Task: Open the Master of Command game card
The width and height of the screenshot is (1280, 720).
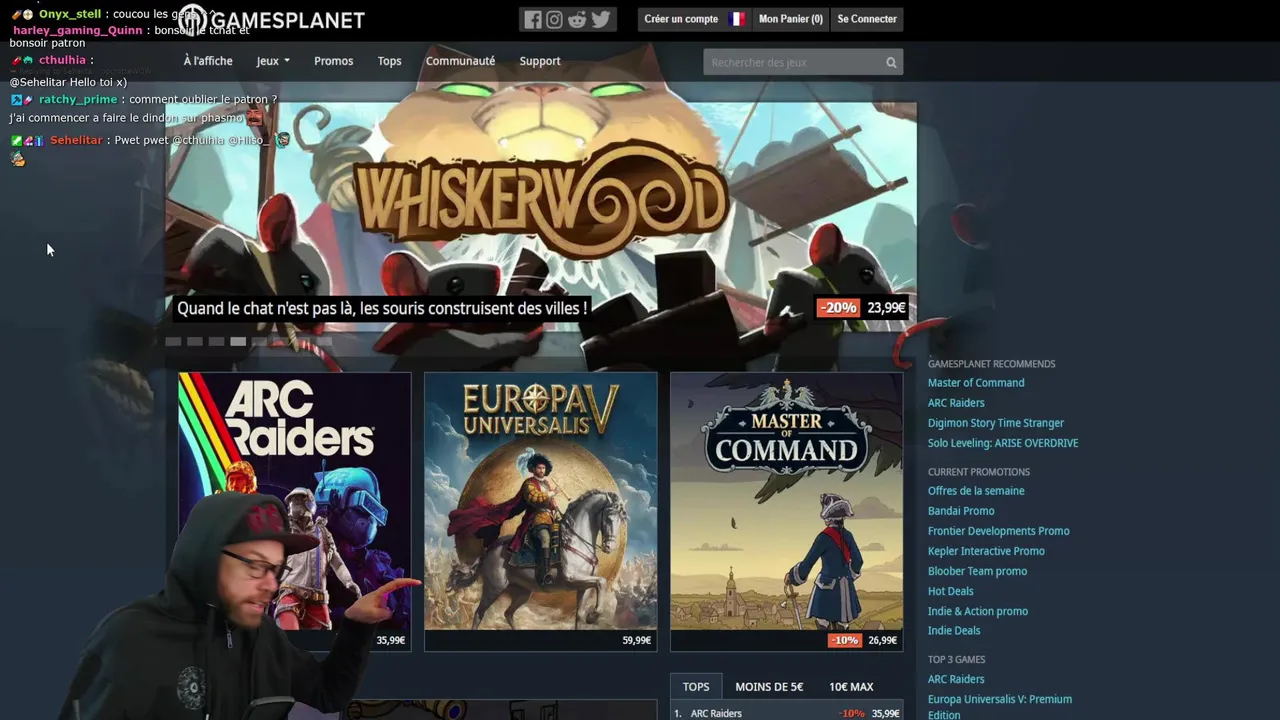Action: point(786,511)
